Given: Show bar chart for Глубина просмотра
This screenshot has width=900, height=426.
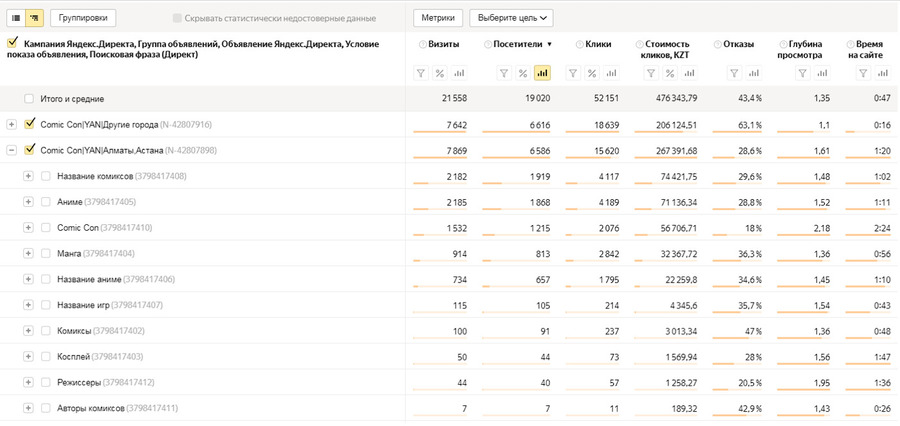Looking at the screenshot, I should coord(822,73).
